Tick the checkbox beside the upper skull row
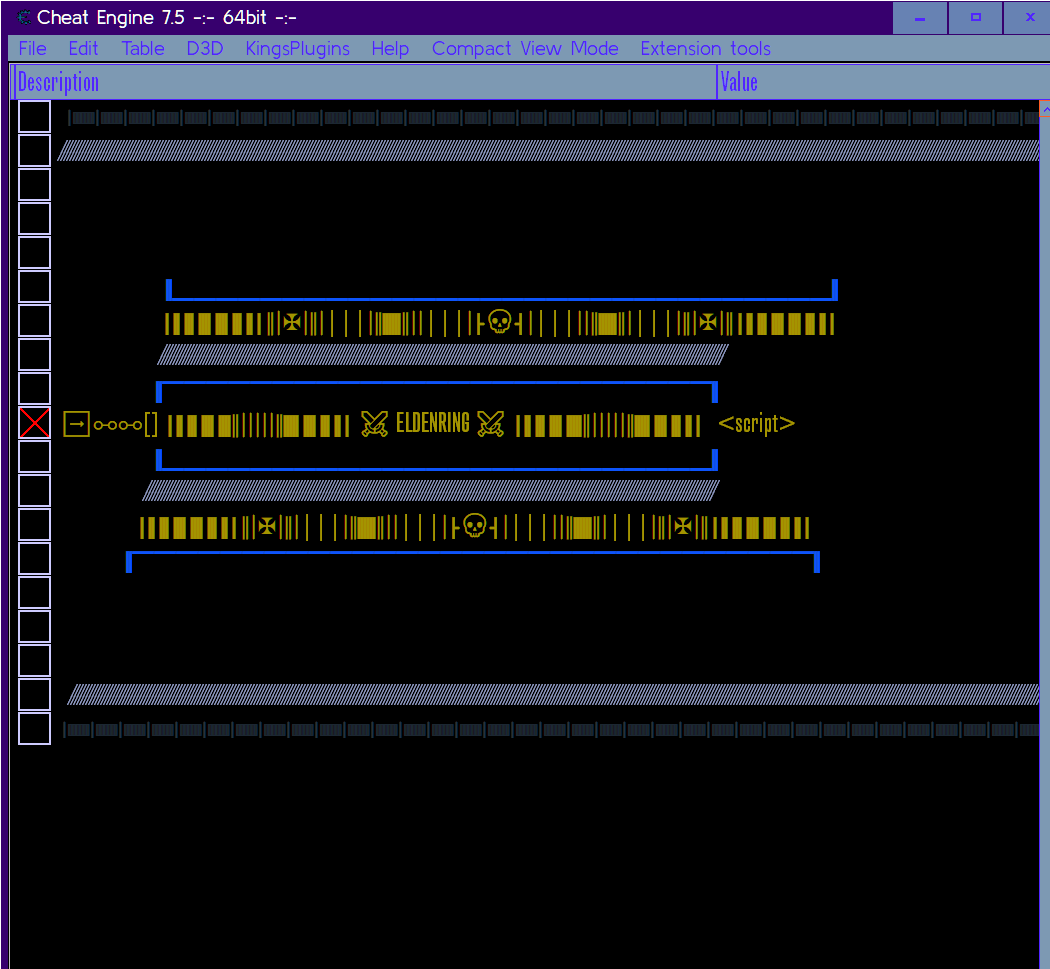 tap(35, 321)
